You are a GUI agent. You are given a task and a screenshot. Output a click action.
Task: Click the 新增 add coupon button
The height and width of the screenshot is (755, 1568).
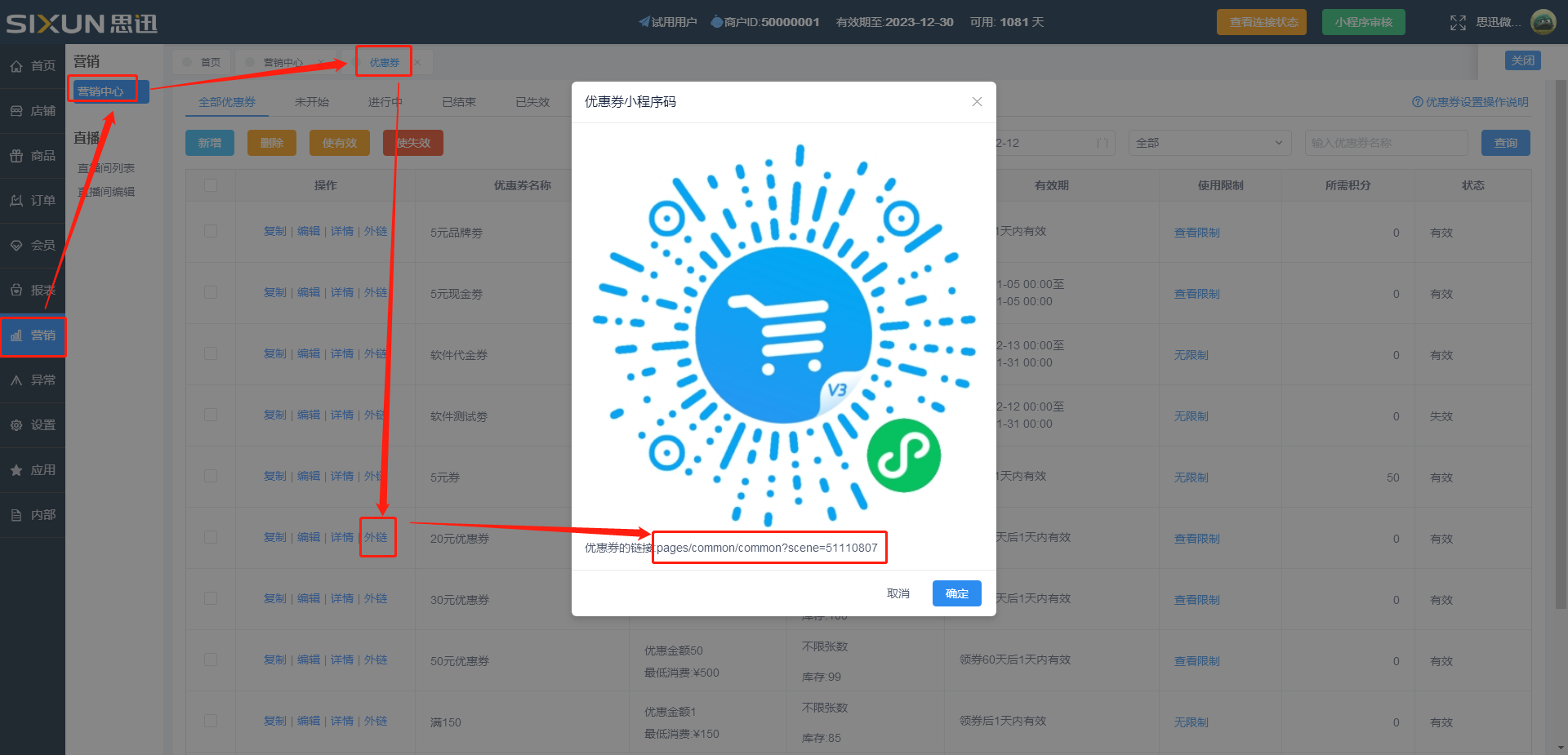[x=210, y=143]
